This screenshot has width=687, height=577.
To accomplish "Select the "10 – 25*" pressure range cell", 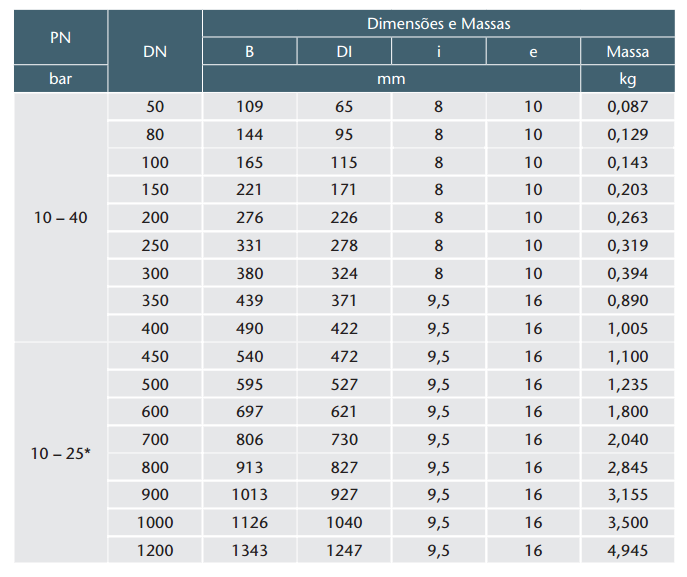I will pos(60,453).
